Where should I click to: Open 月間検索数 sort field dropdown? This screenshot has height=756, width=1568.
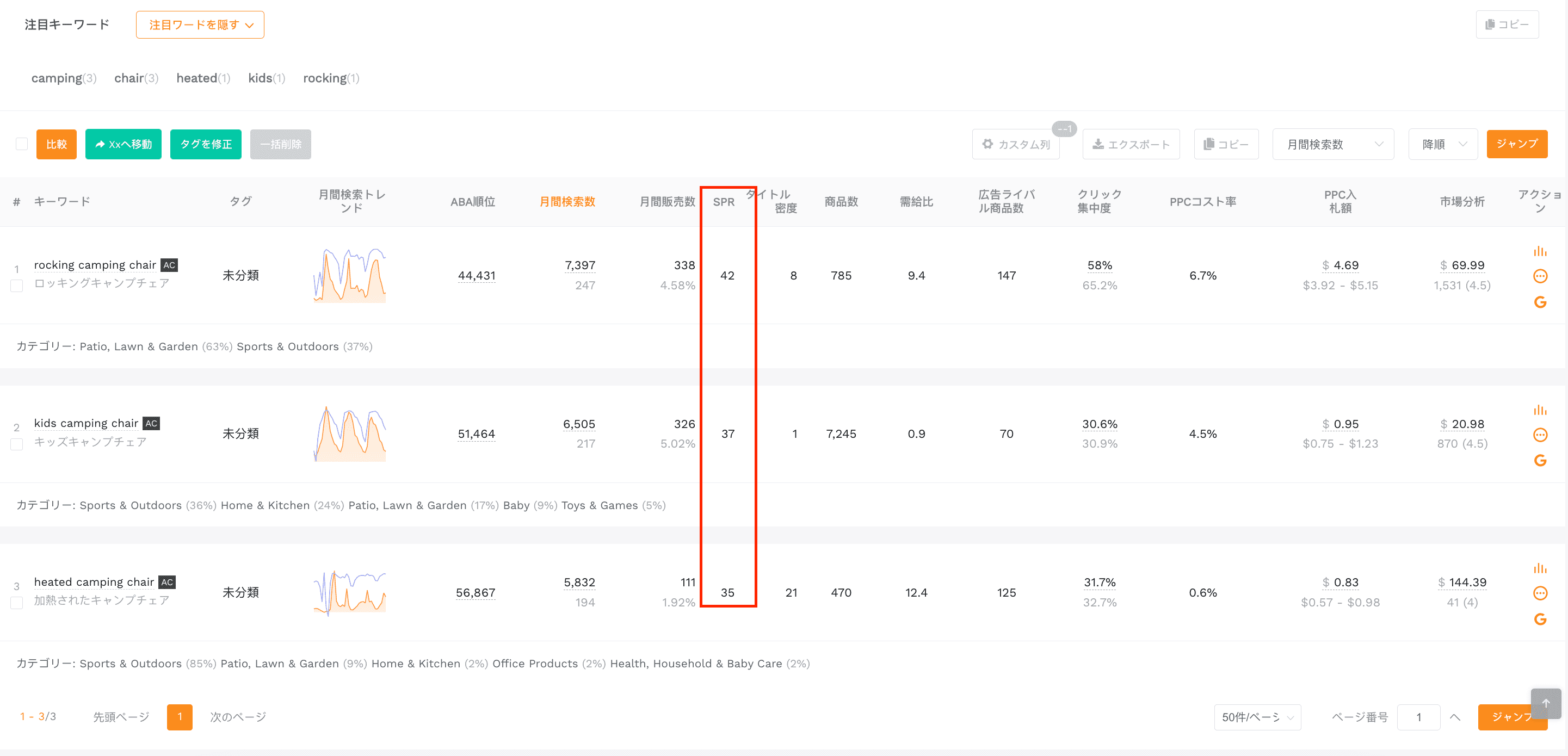point(1333,144)
